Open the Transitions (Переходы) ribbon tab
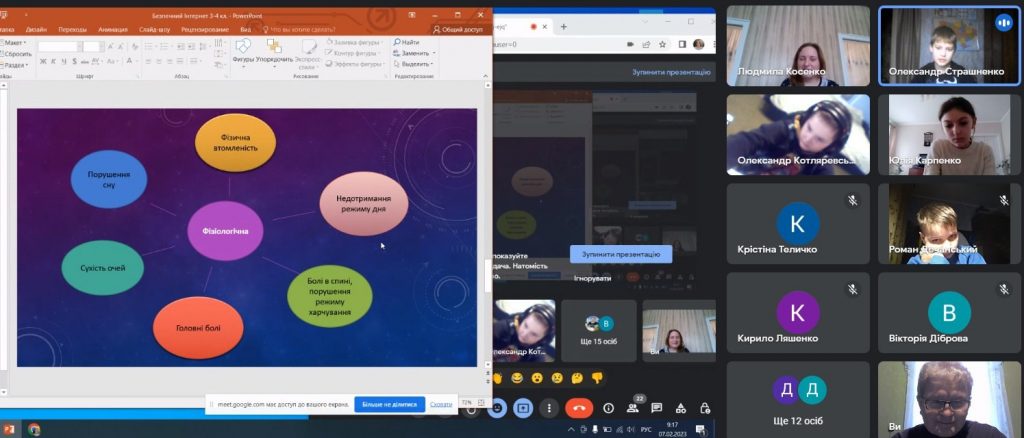This screenshot has height=438, width=1024. tap(72, 29)
